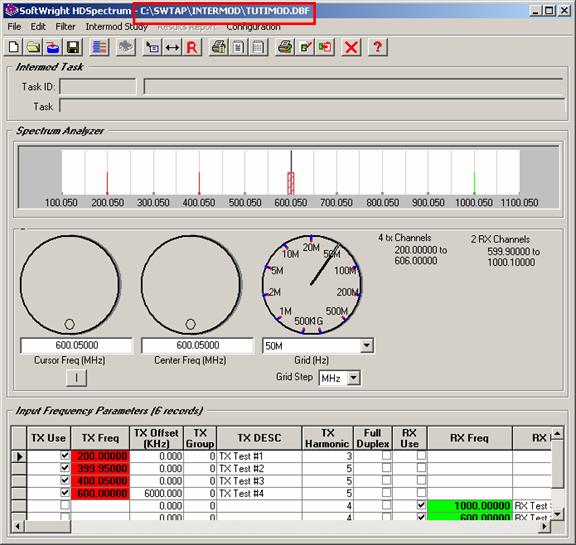Screen dimensions: 576x545
Task: Click the TX Harmonic column header
Action: (328, 438)
